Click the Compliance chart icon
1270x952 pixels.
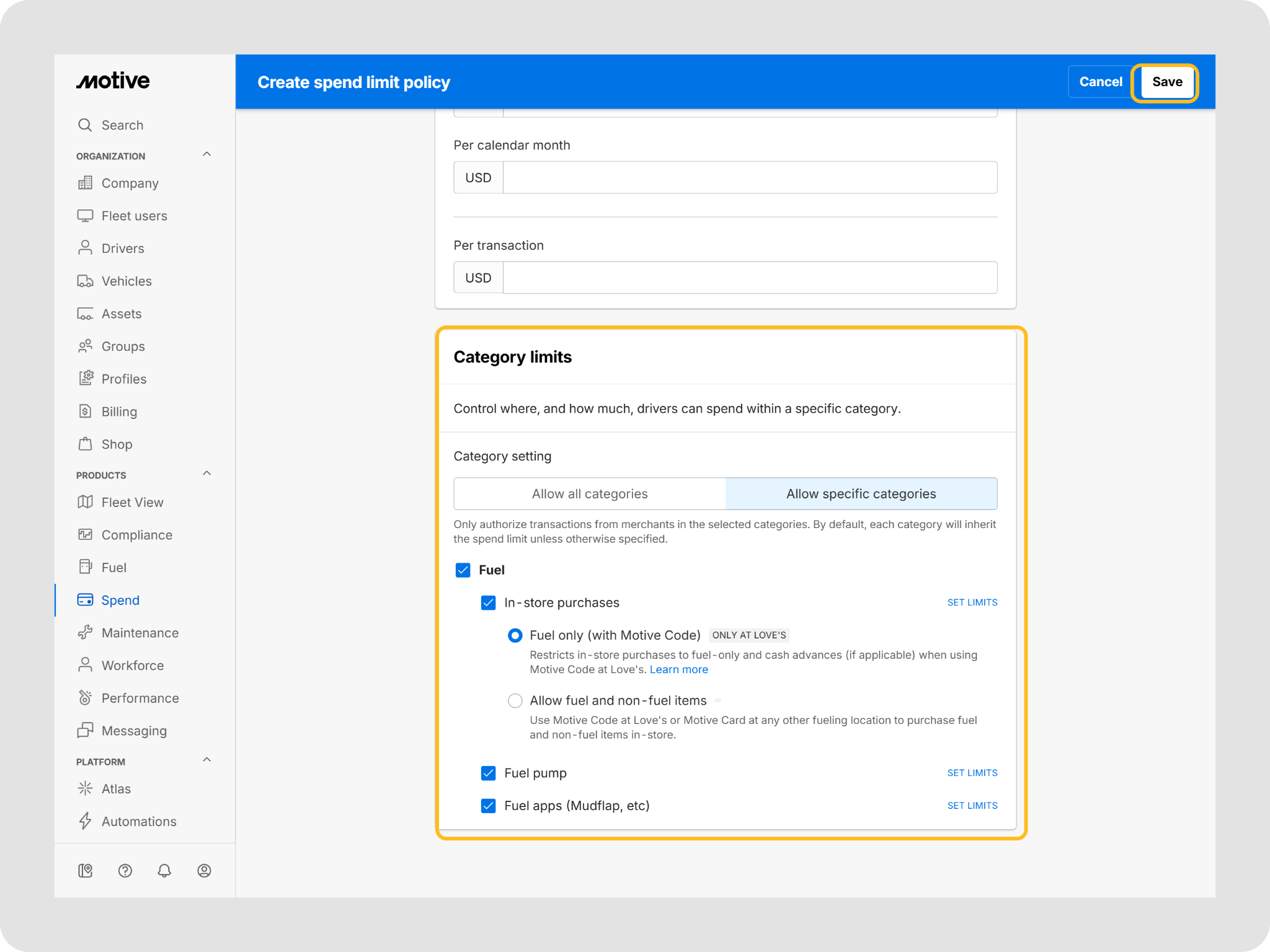(85, 535)
